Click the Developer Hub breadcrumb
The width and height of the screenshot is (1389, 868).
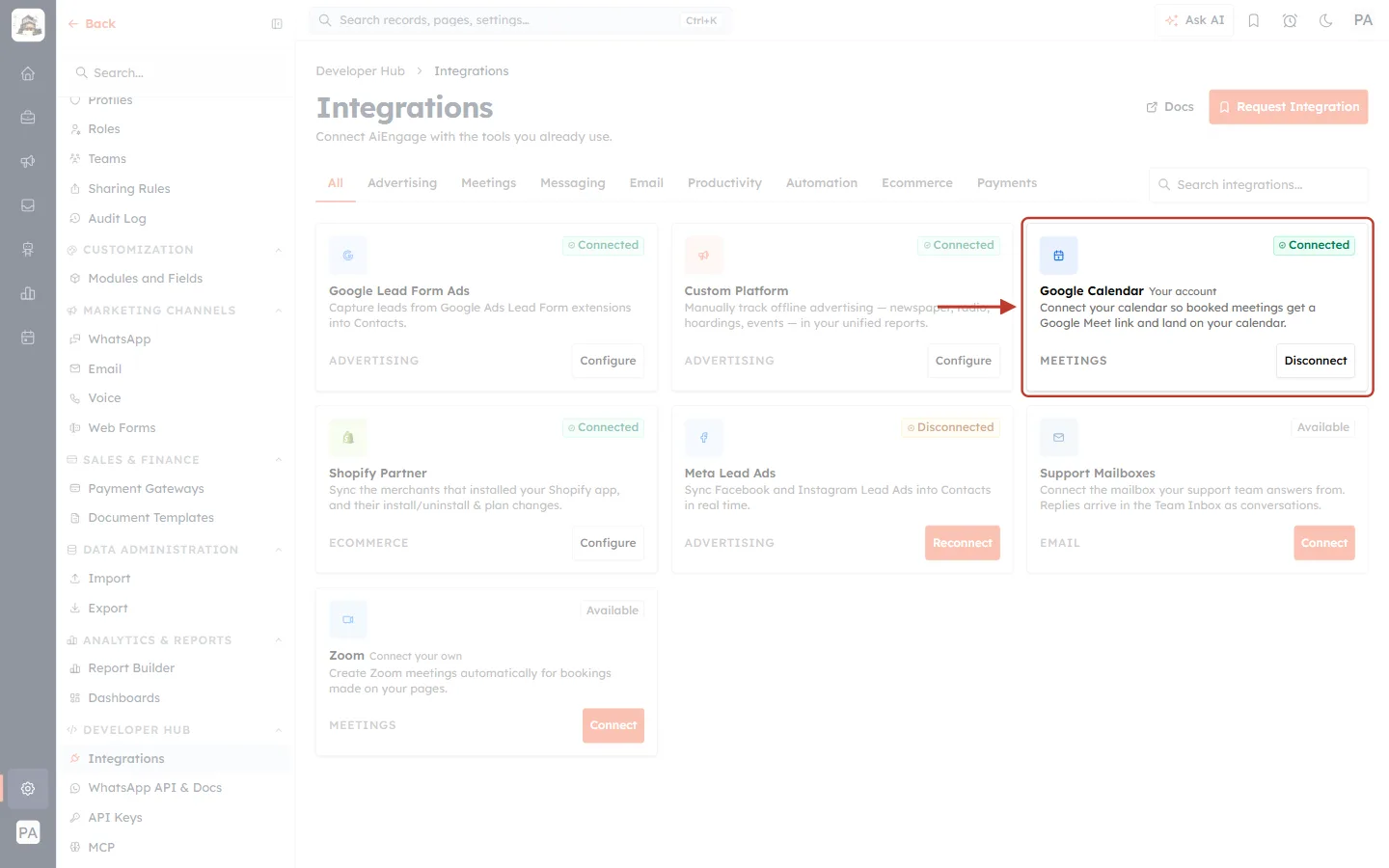[x=361, y=71]
